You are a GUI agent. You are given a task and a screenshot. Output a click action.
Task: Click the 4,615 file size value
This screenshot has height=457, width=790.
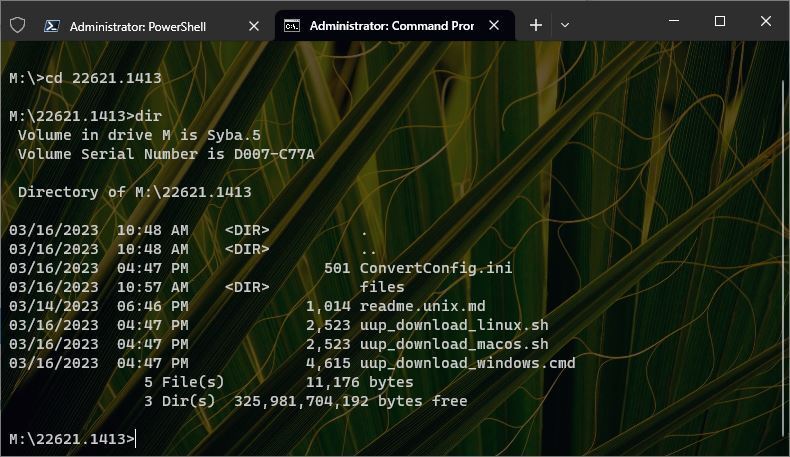[x=328, y=363]
